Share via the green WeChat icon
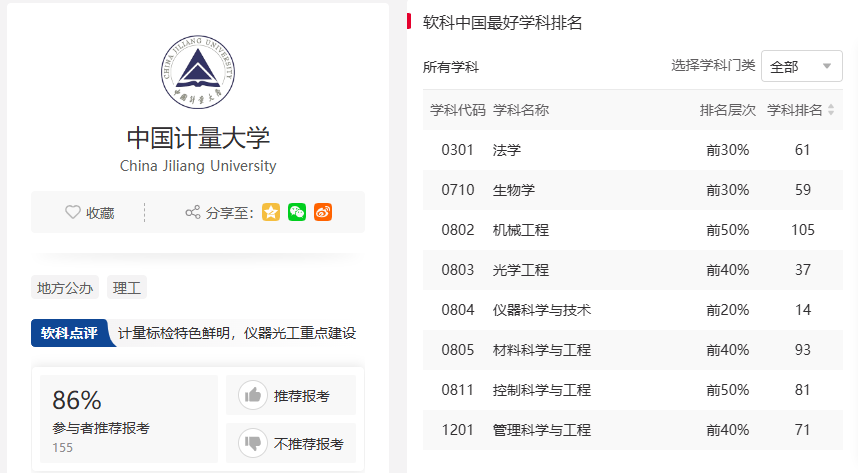The width and height of the screenshot is (858, 473). [x=297, y=212]
